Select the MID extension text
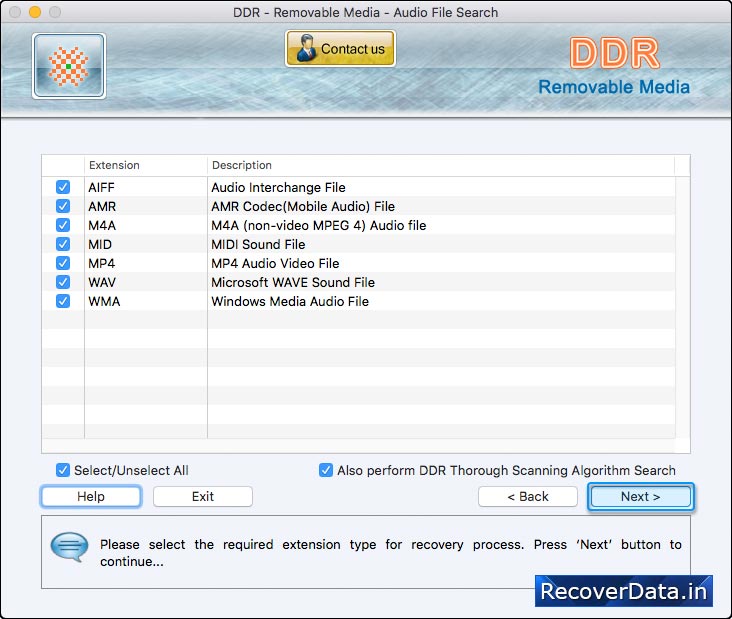 [100, 244]
